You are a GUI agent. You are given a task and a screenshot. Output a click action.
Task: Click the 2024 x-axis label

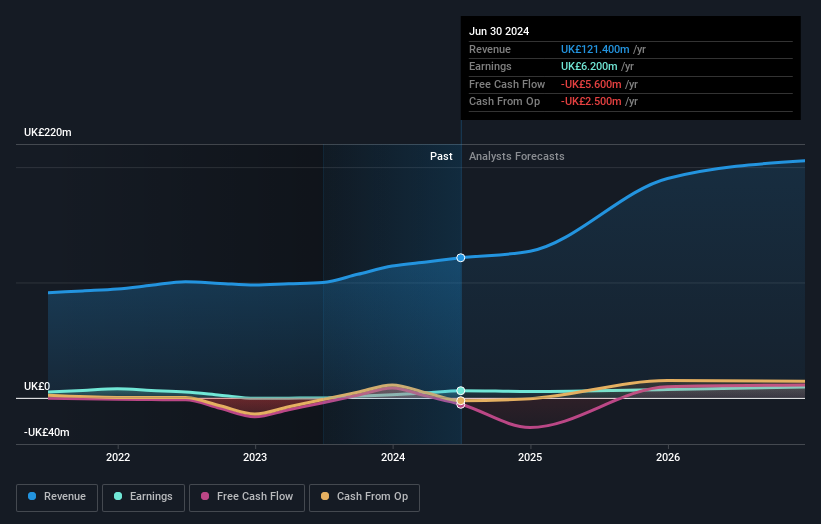pos(393,457)
